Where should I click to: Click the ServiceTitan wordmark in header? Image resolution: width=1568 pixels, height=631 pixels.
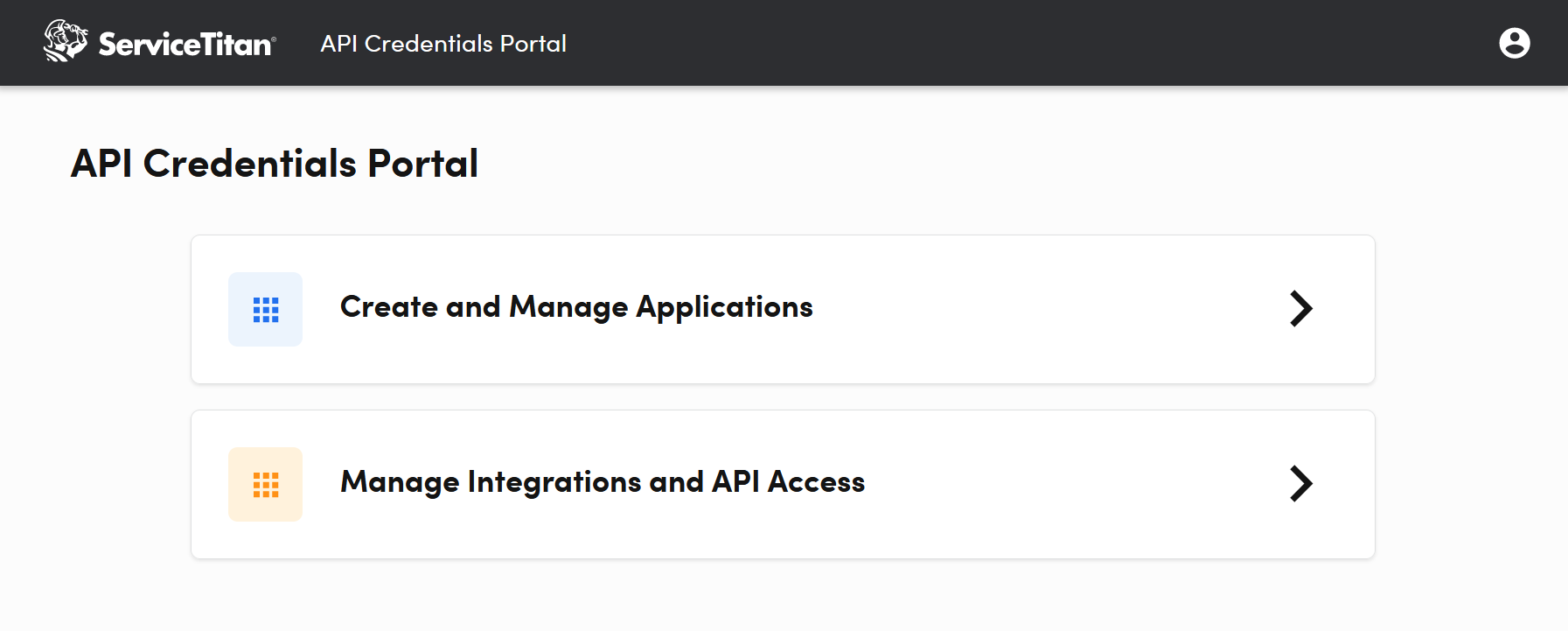coord(185,44)
